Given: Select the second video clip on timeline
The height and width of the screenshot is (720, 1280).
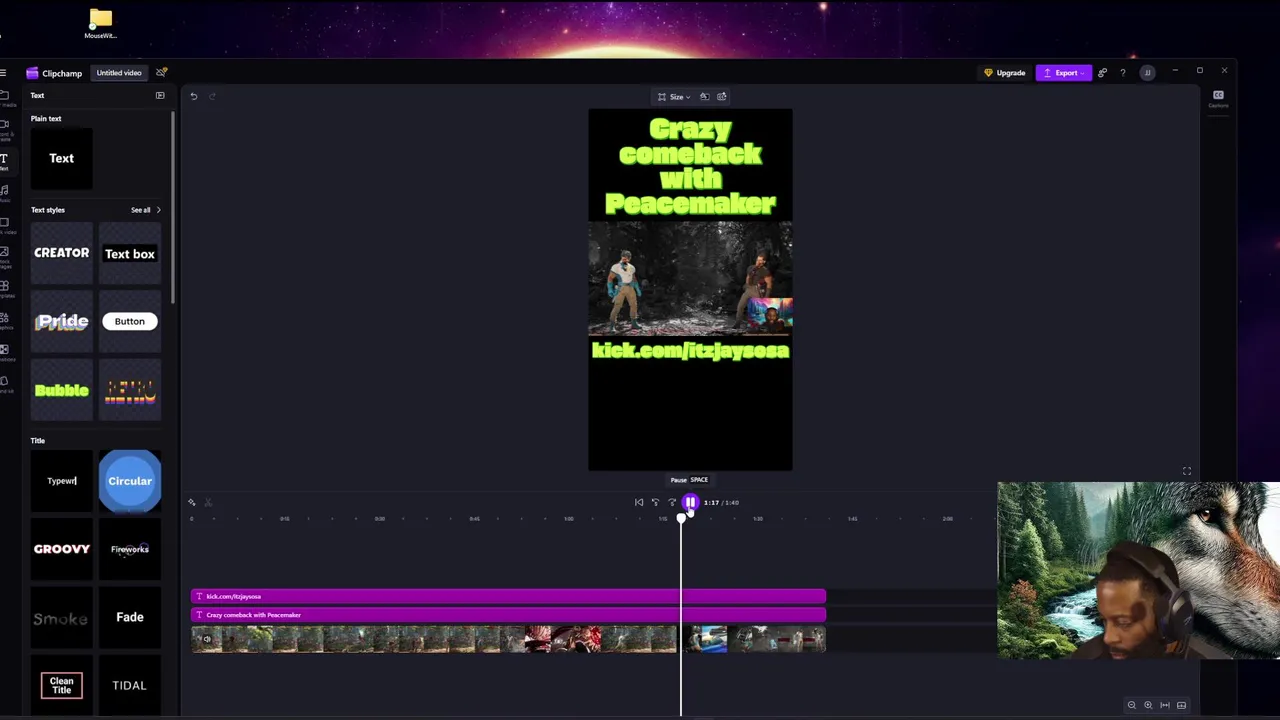Looking at the screenshot, I should pyautogui.click(x=756, y=639).
